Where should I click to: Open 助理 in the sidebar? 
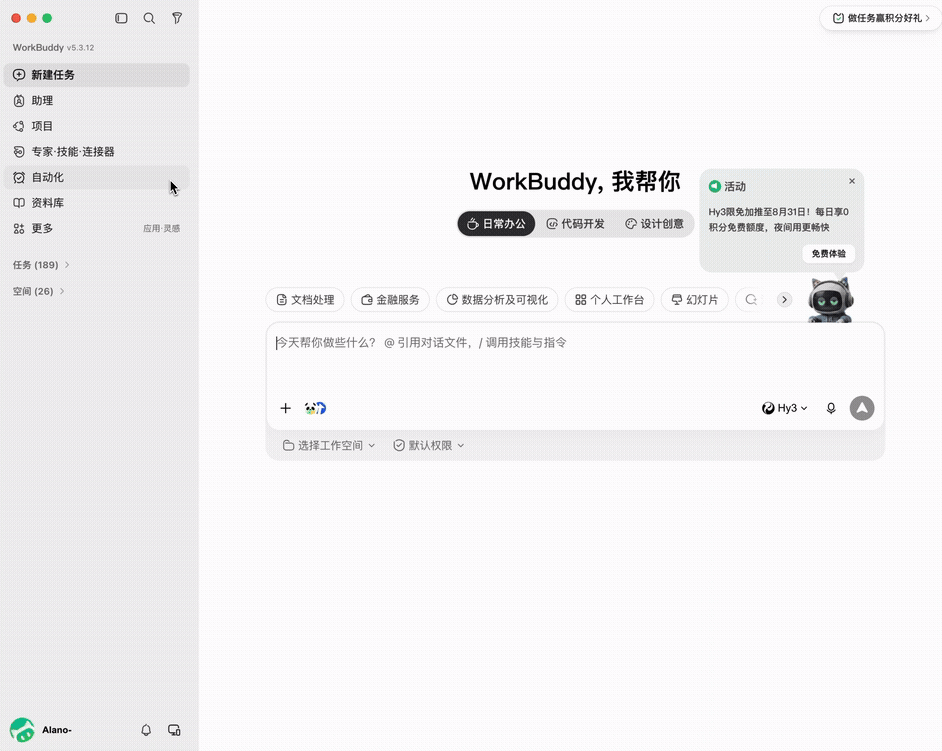tap(97, 101)
